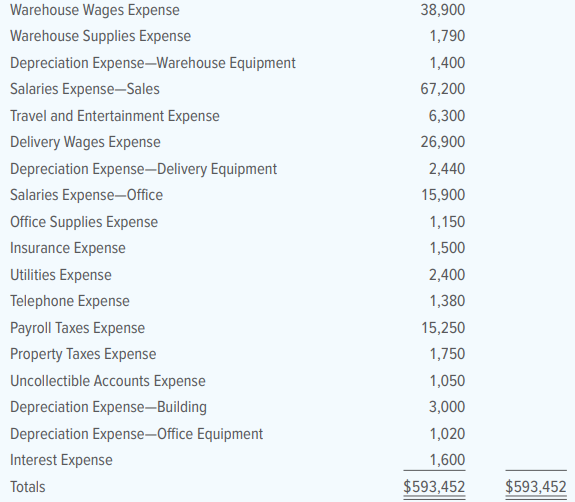Click the Warehouse Supplies Expense row label
Image resolution: width=575 pixels, height=502 pixels.
(100, 36)
